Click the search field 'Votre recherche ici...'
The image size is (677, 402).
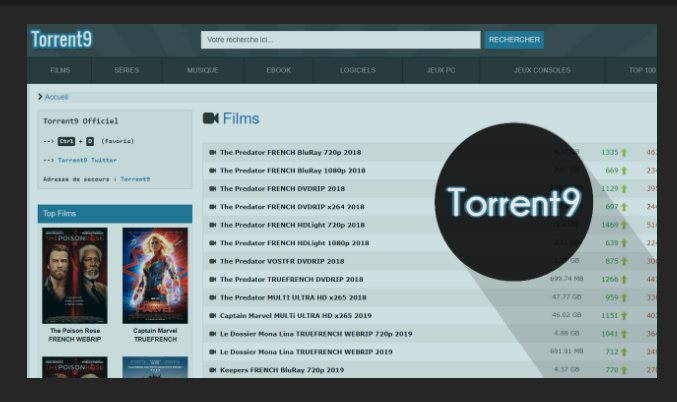tap(340, 40)
